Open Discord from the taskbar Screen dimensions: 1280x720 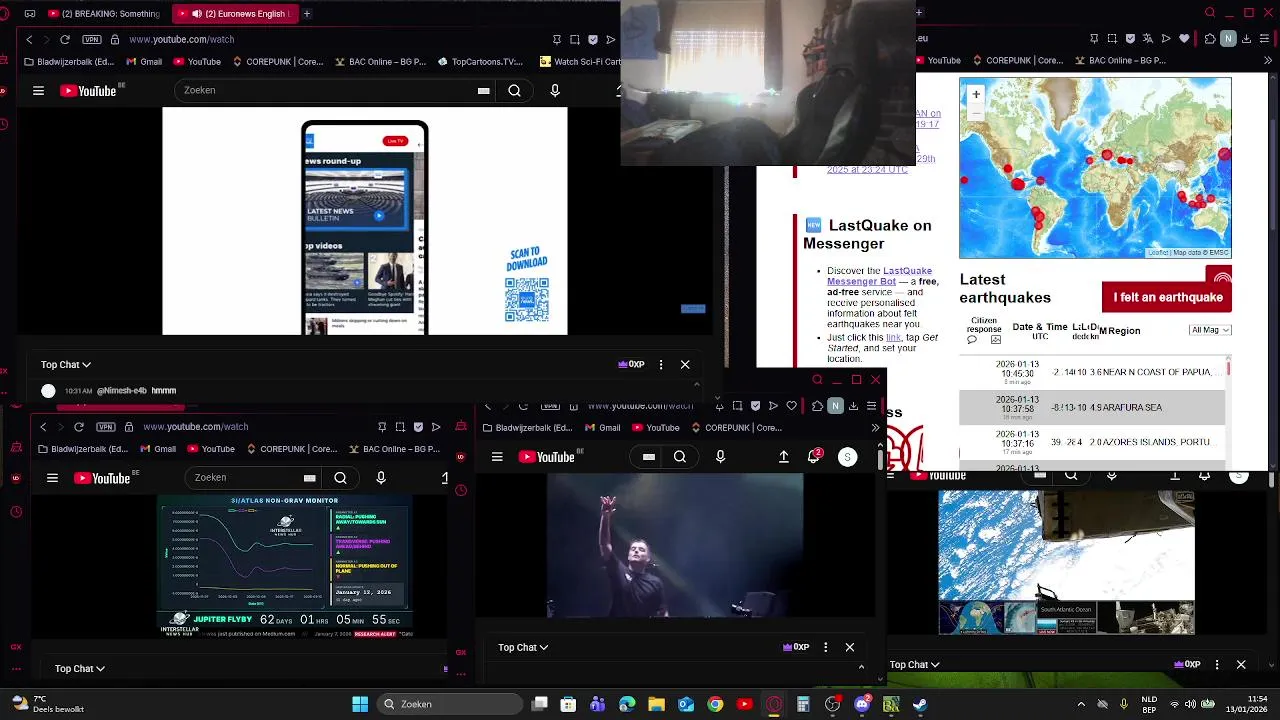[x=862, y=704]
